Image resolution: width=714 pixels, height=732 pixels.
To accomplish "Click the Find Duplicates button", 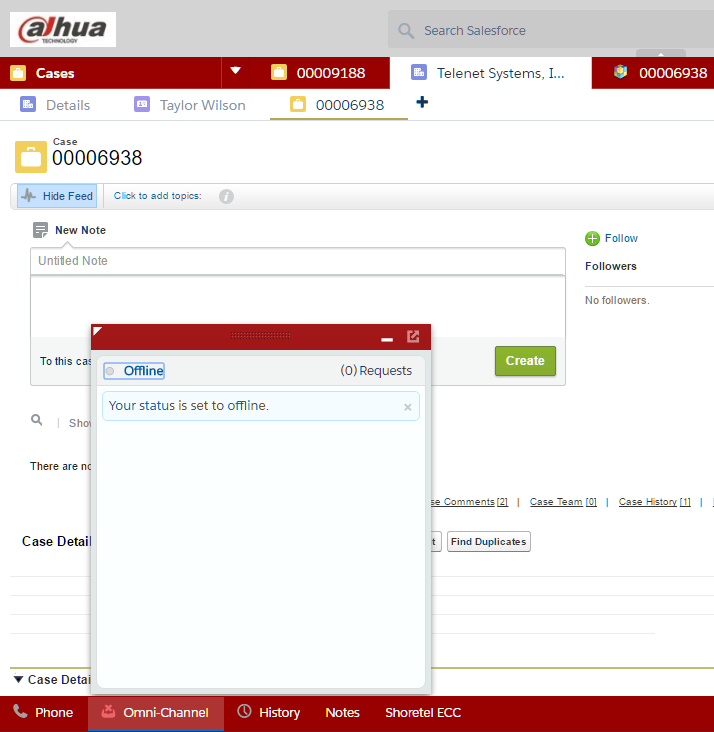I will coord(488,542).
